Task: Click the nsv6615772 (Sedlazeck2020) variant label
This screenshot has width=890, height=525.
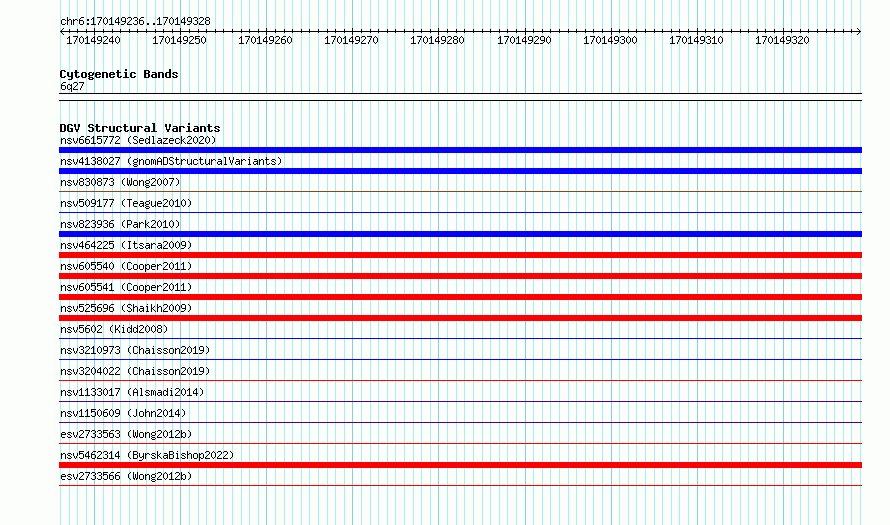Action: click(x=138, y=140)
